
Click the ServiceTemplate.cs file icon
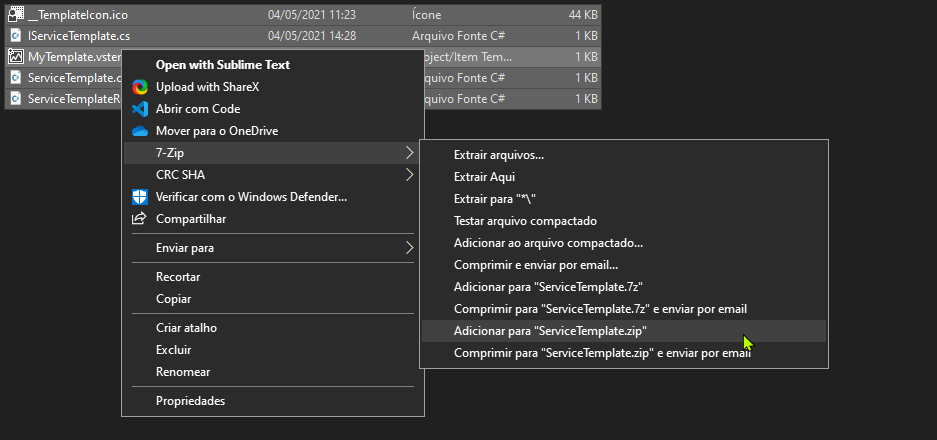16,78
